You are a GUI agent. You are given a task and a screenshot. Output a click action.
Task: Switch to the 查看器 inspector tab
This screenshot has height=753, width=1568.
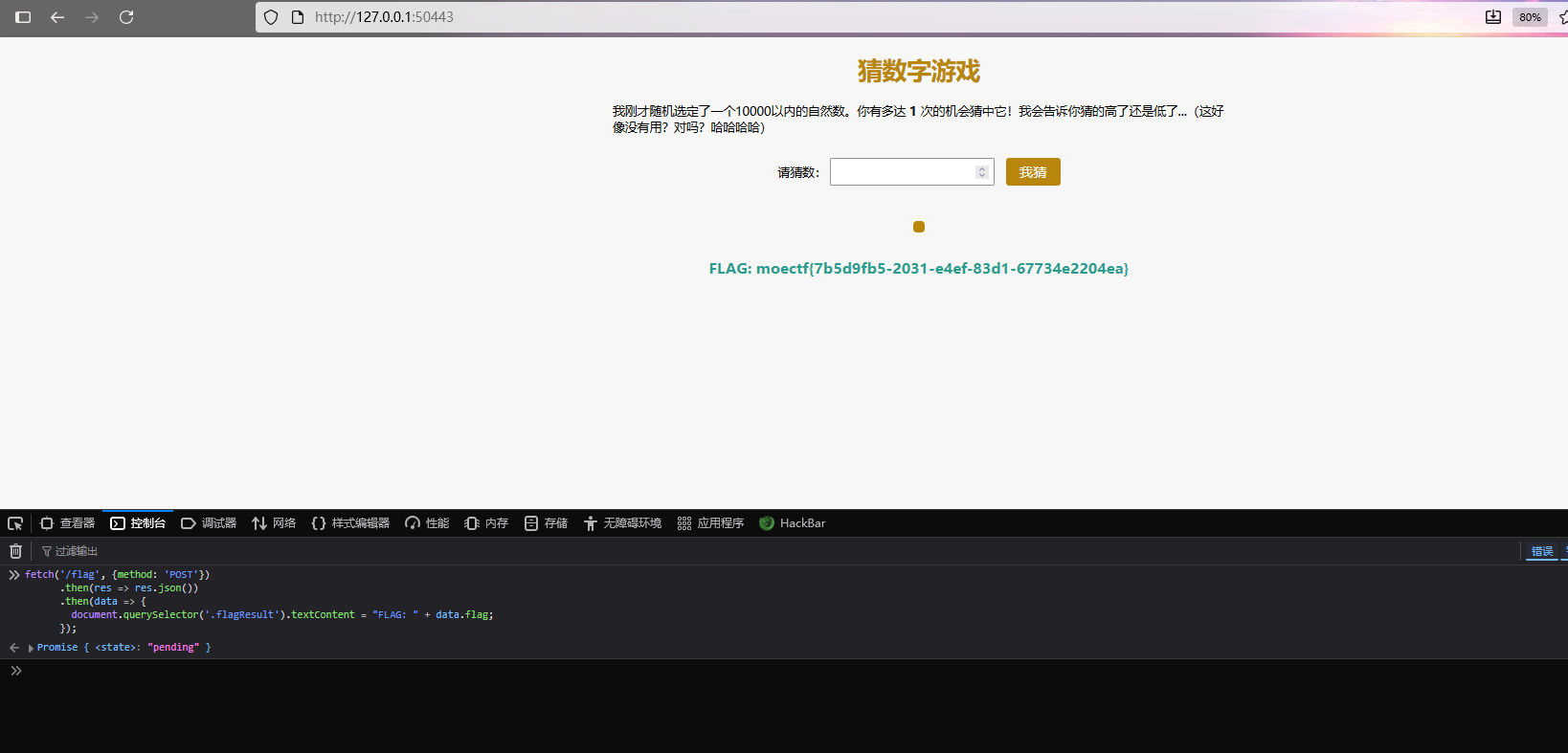click(68, 523)
